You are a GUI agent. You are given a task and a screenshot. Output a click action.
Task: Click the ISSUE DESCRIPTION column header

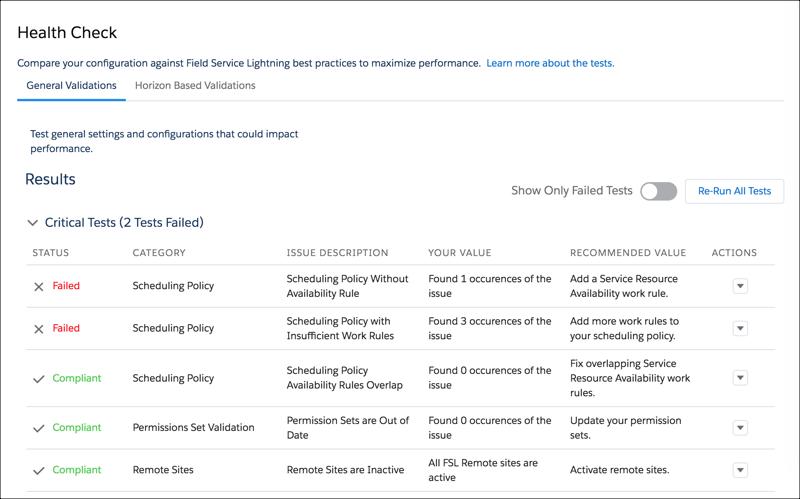click(337, 253)
